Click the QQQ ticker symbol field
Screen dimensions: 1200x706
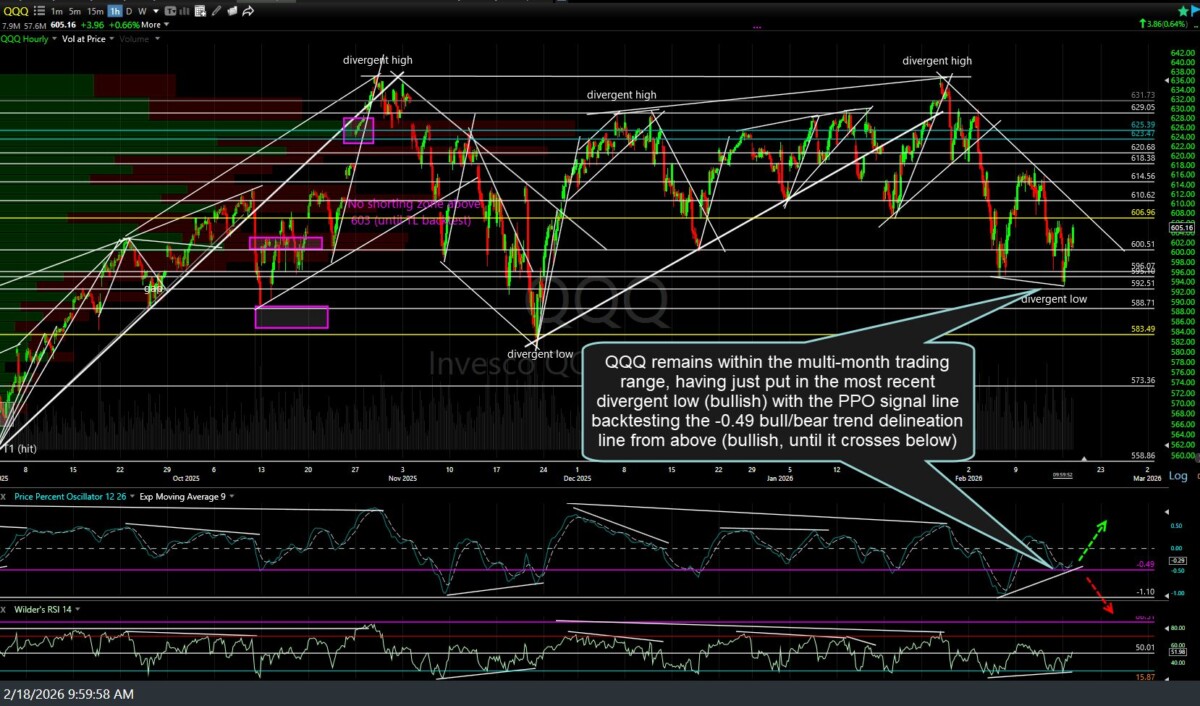pos(14,10)
